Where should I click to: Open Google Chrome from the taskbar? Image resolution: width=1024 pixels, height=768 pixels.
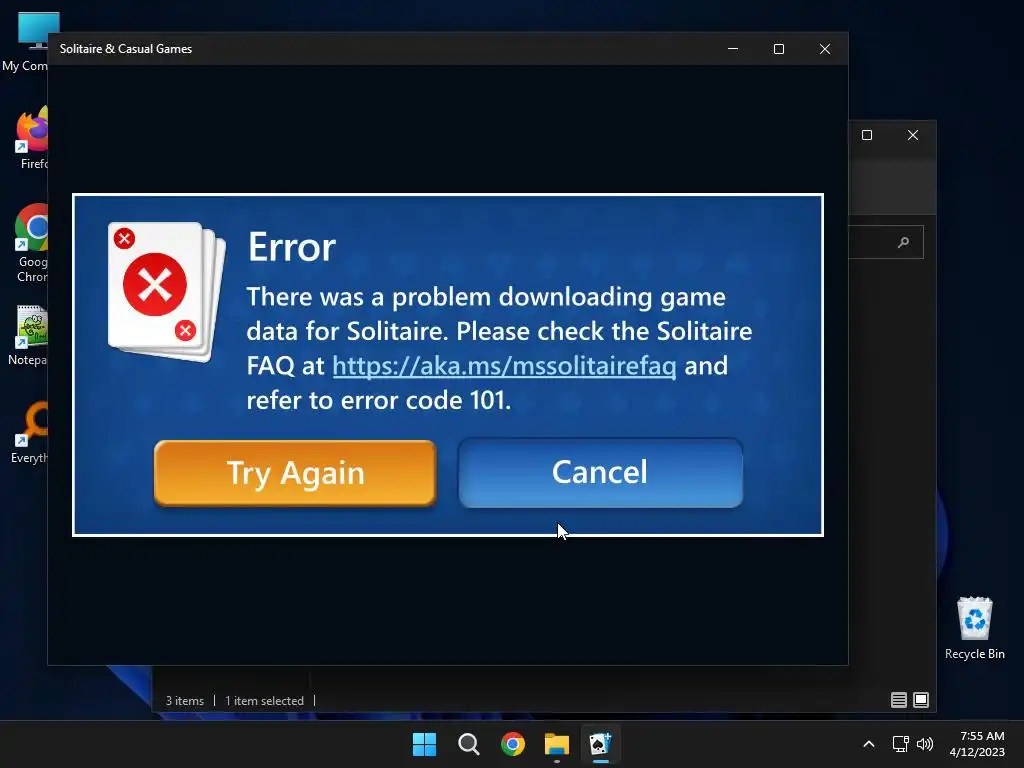click(513, 744)
